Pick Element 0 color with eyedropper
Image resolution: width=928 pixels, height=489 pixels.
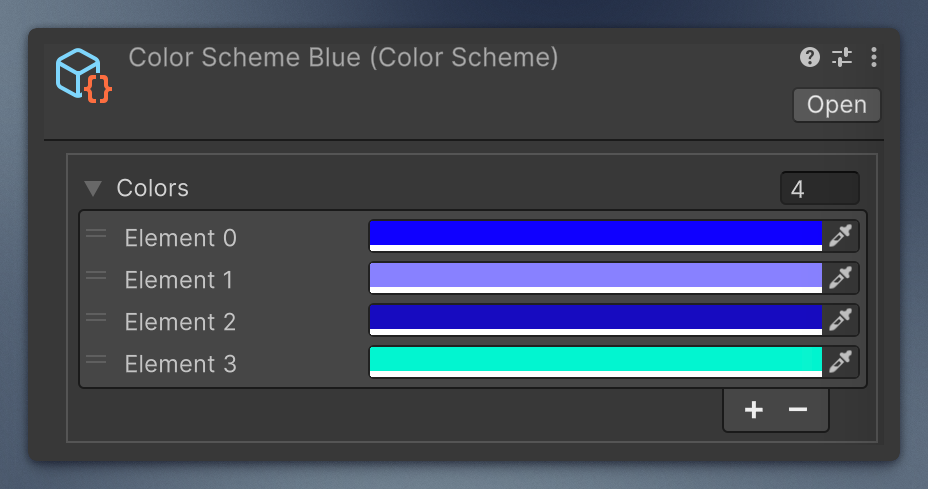coord(840,236)
